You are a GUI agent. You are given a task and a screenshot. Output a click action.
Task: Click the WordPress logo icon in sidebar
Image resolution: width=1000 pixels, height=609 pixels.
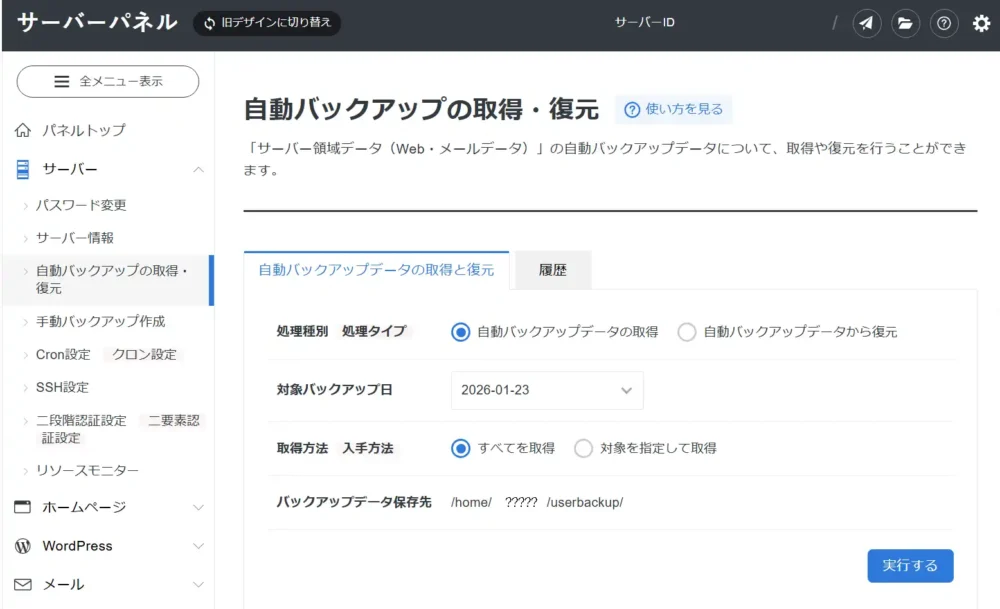(x=22, y=546)
